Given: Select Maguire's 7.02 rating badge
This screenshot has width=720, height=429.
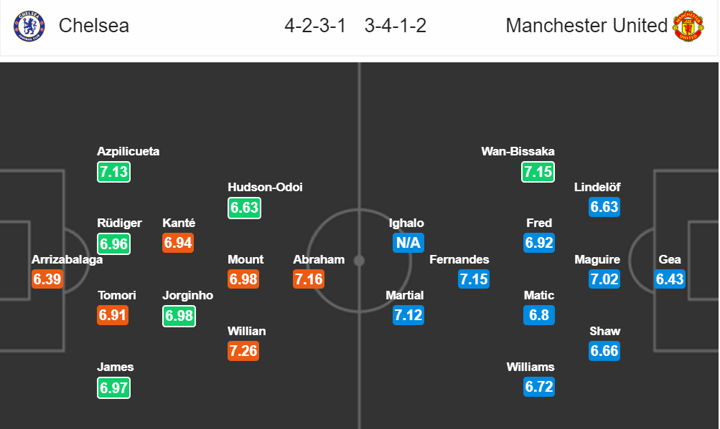Looking at the screenshot, I should click(x=603, y=279).
